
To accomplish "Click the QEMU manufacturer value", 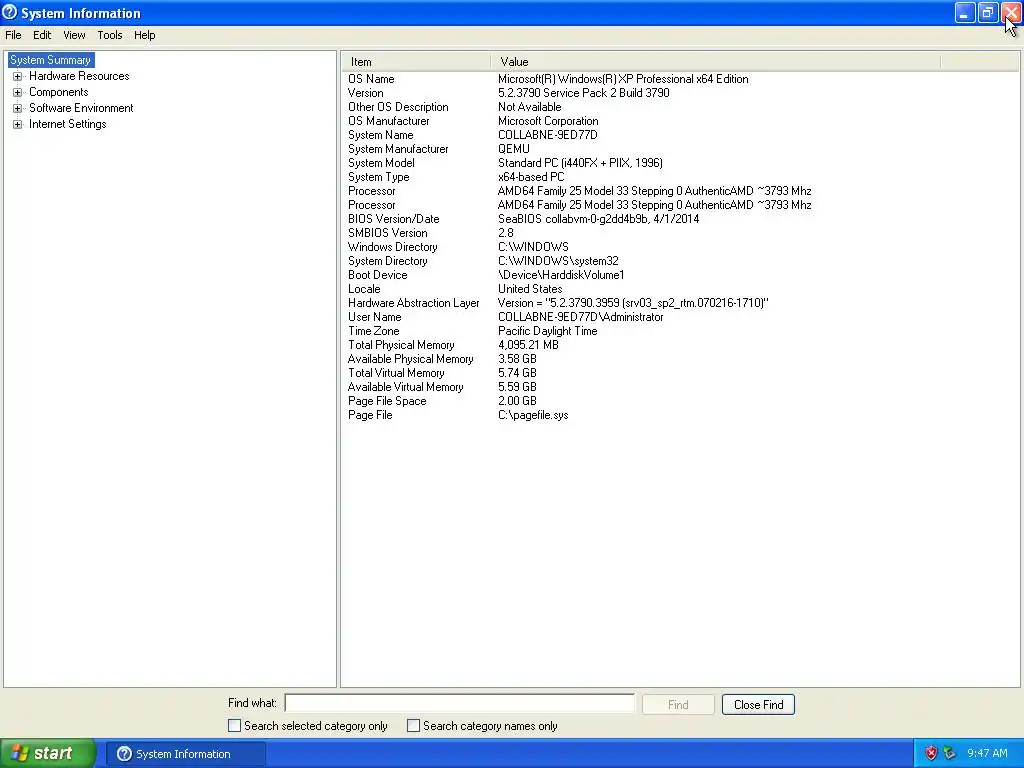I will click(514, 149).
